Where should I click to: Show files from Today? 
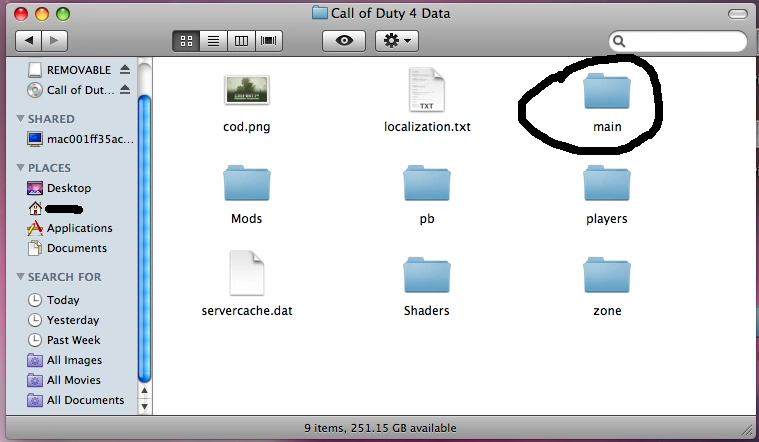pos(53,300)
